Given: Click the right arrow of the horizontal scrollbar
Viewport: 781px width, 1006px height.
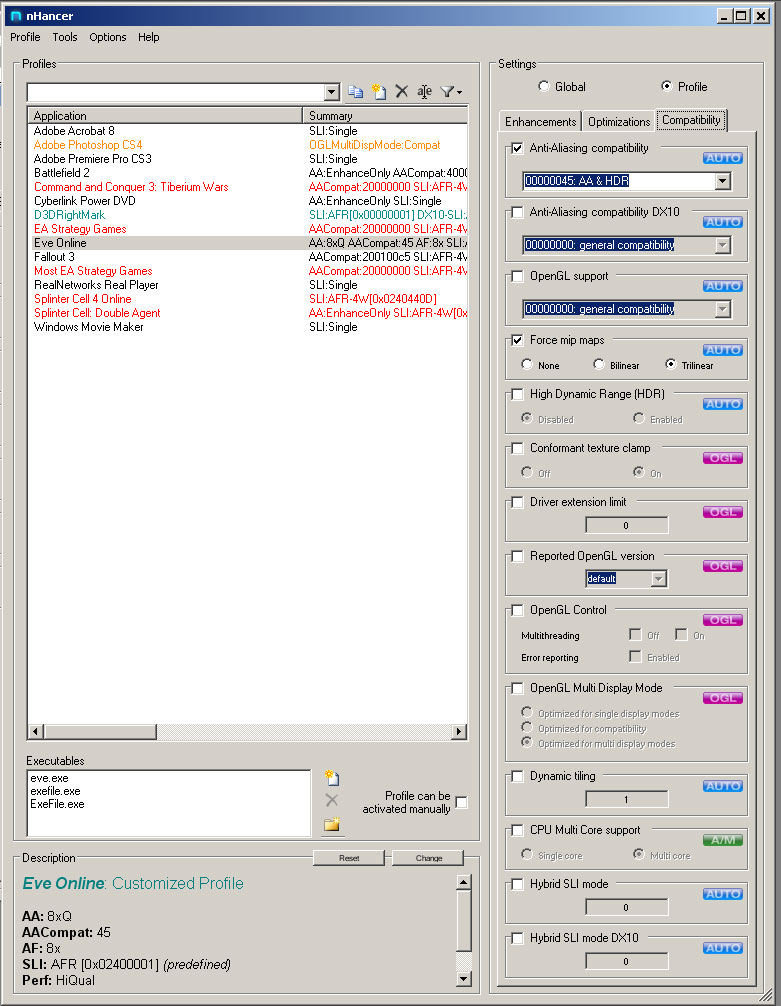Looking at the screenshot, I should click(459, 731).
